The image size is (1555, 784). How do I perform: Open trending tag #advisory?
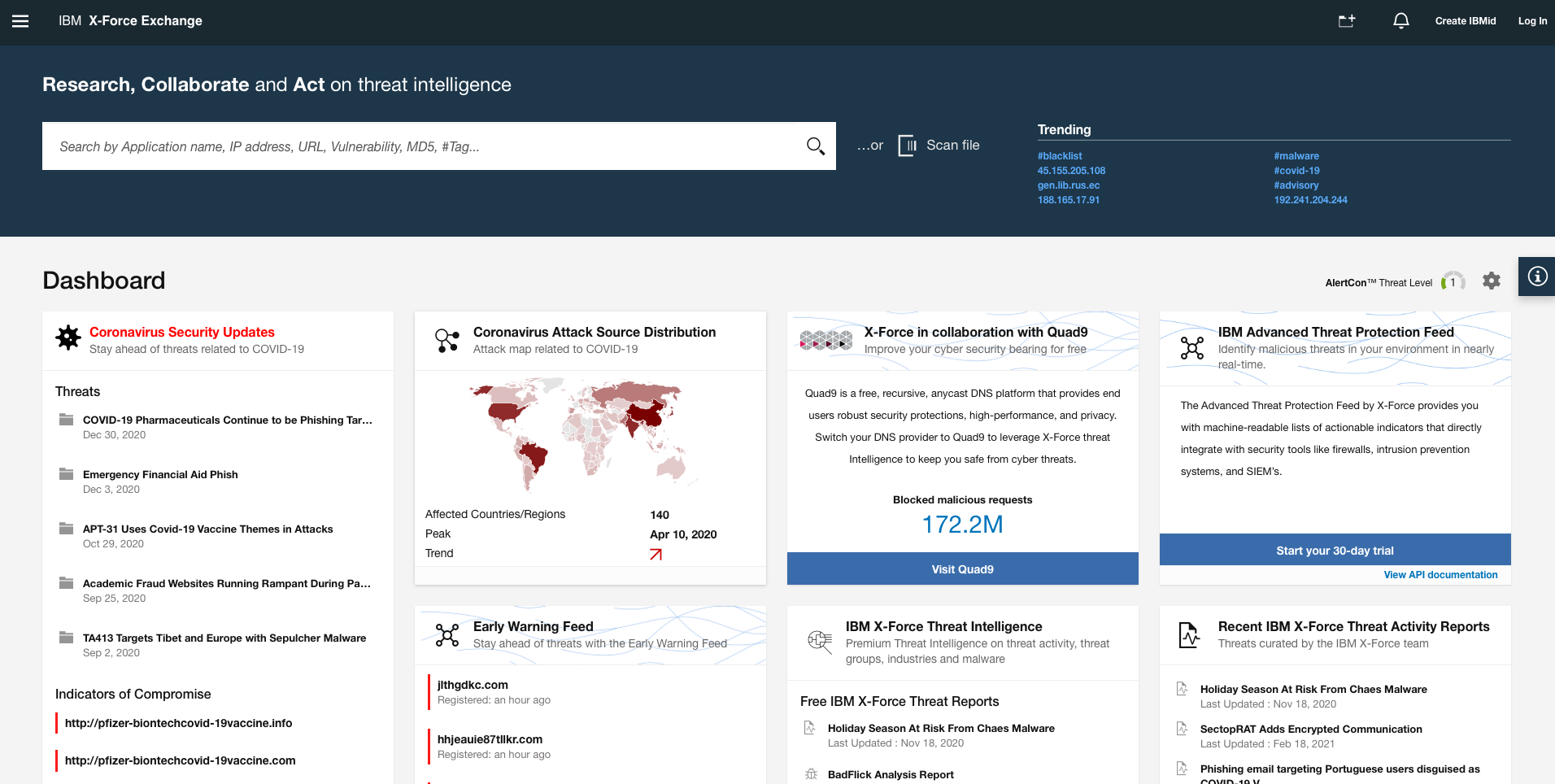tap(1296, 185)
